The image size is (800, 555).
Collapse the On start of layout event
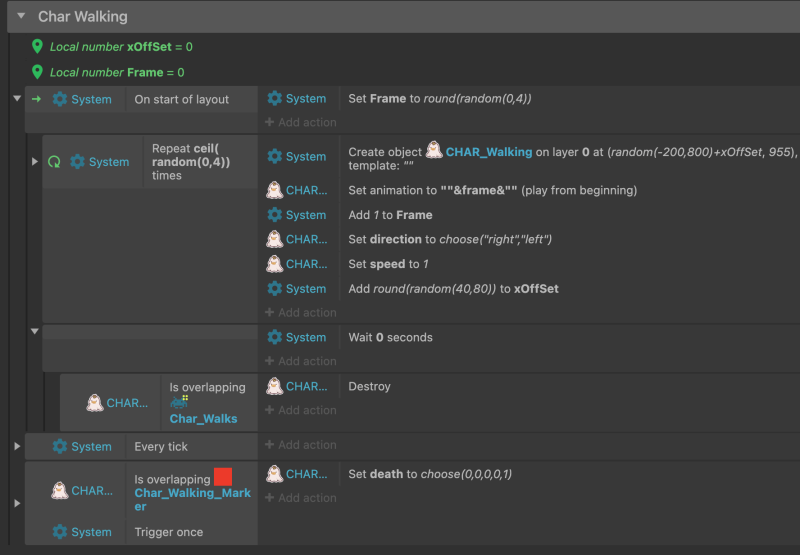pyautogui.click(x=17, y=98)
